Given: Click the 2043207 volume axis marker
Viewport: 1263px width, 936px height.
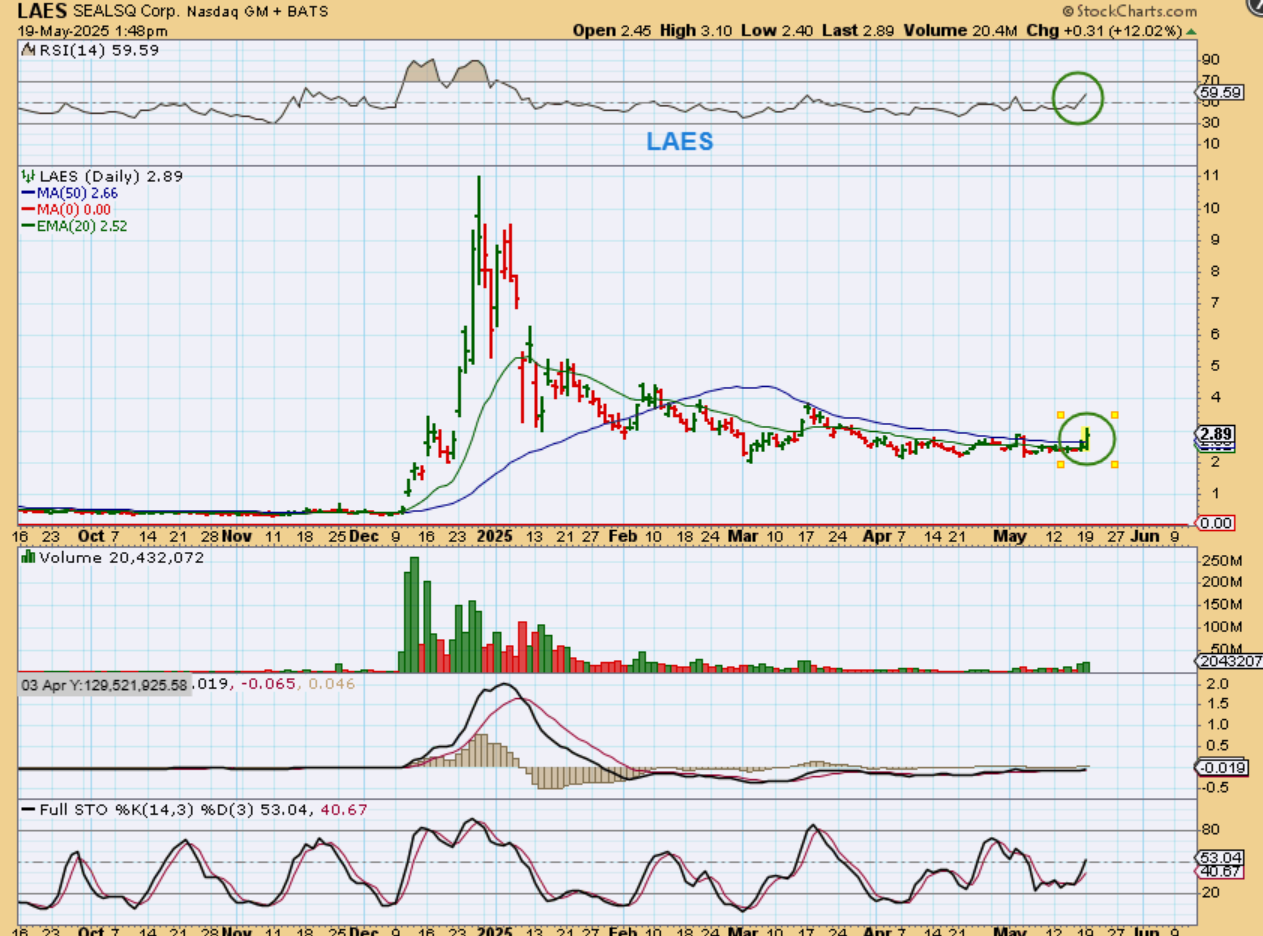Looking at the screenshot, I should [1228, 661].
